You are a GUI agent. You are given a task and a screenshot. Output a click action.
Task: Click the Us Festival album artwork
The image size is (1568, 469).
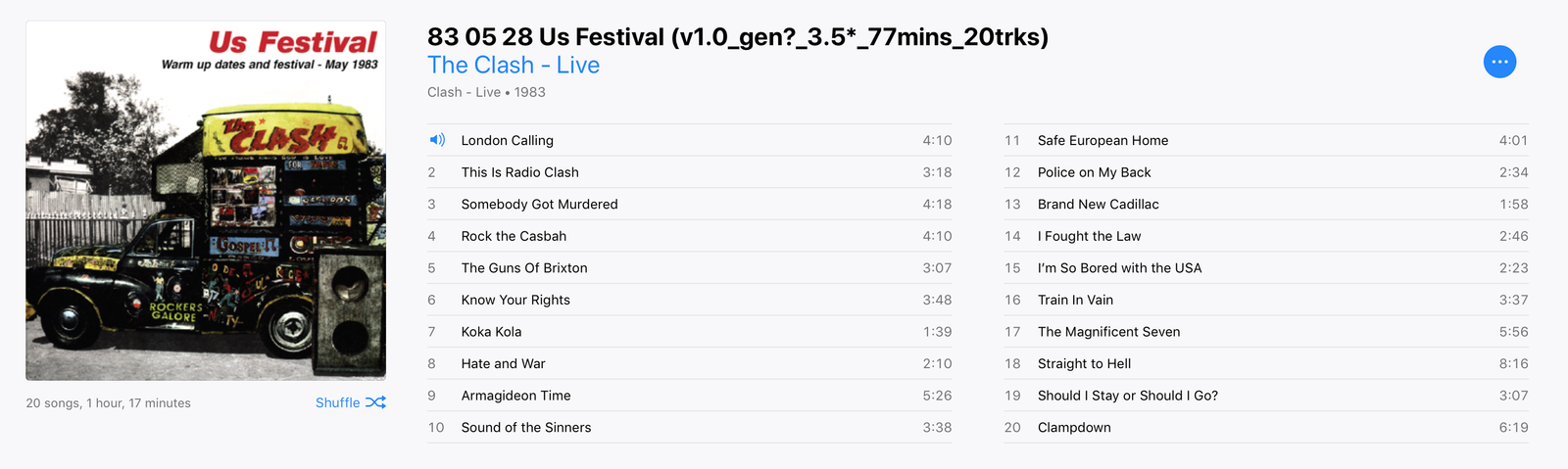point(206,201)
